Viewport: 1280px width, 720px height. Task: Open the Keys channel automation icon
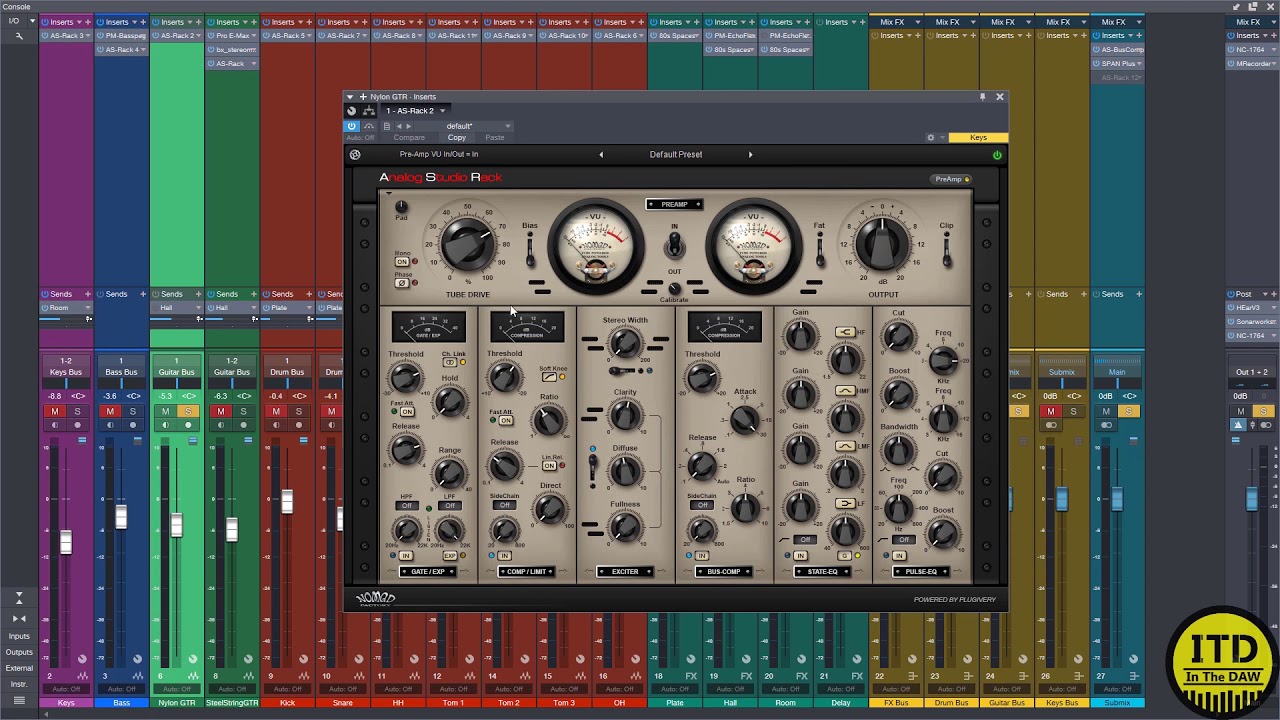tap(83, 676)
